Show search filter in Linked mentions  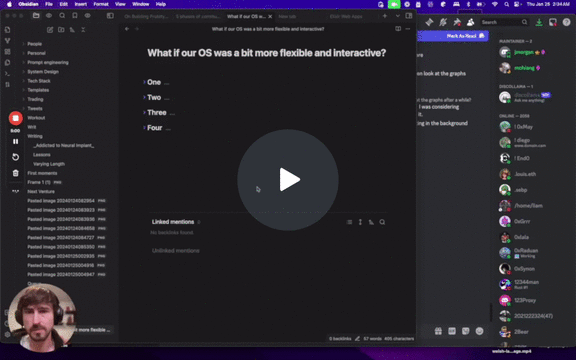[382, 222]
